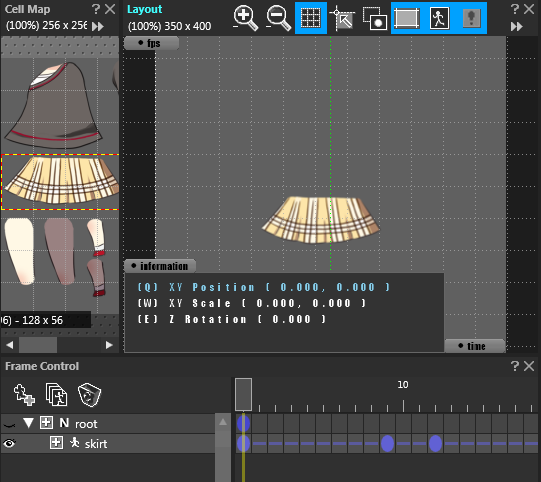541x482 pixels.
Task: Click the timeline playhead marker
Action: pos(243,394)
